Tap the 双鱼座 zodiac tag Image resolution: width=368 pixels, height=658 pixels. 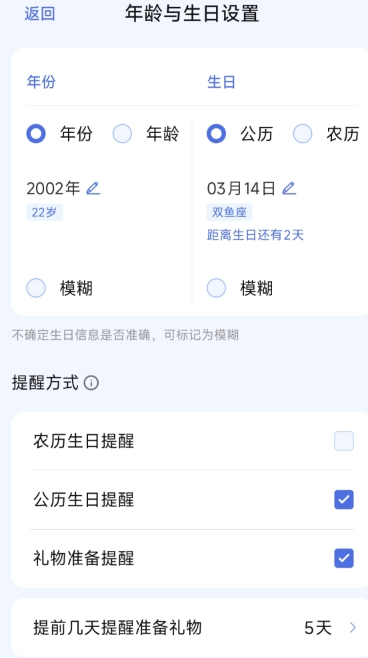[x=229, y=212]
